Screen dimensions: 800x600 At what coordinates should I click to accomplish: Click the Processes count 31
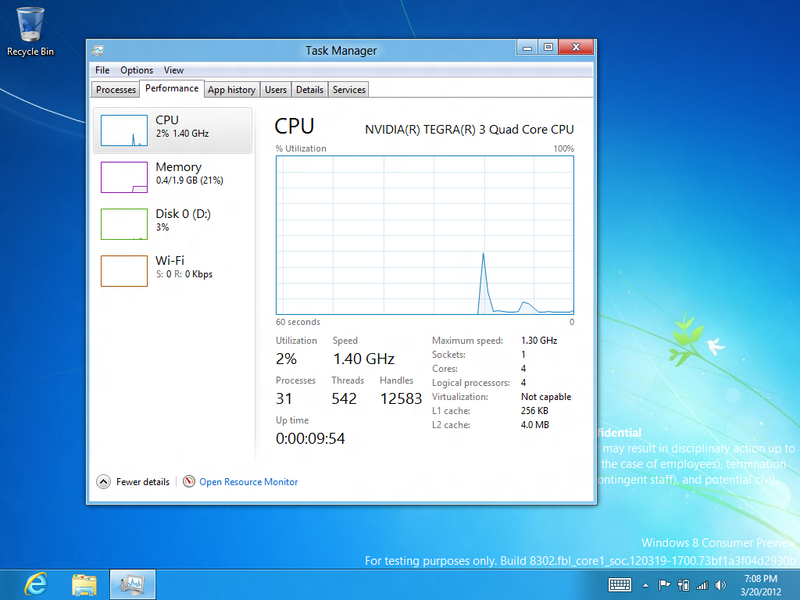[284, 398]
